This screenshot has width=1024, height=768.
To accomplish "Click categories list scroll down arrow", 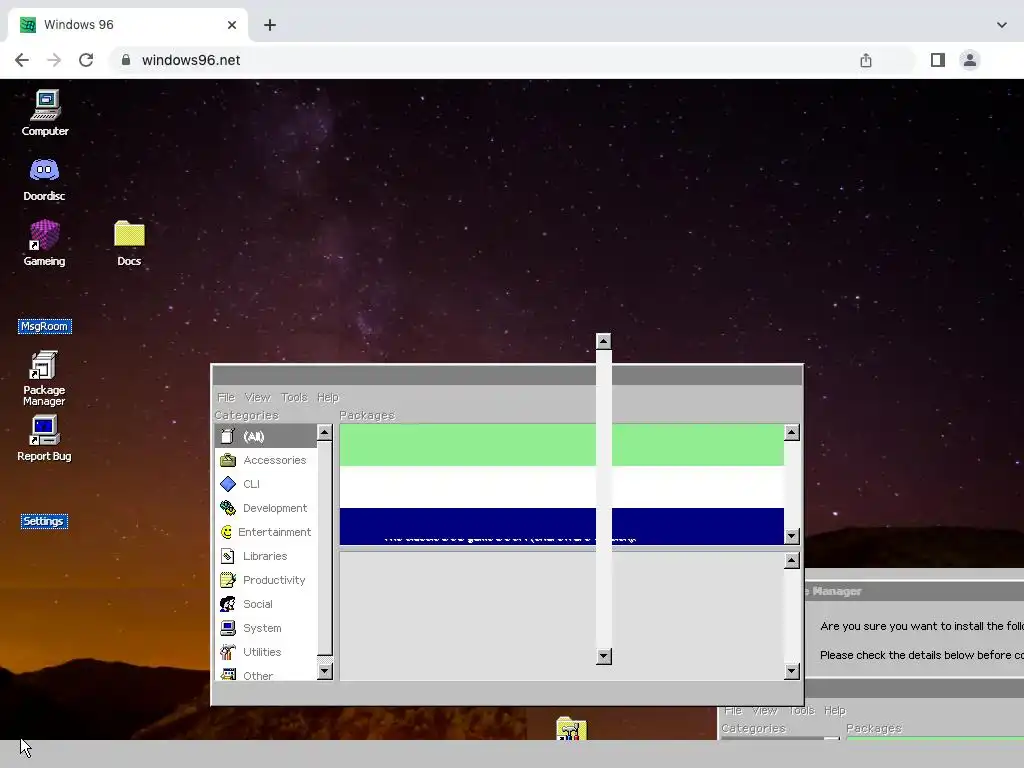I will tap(325, 671).
